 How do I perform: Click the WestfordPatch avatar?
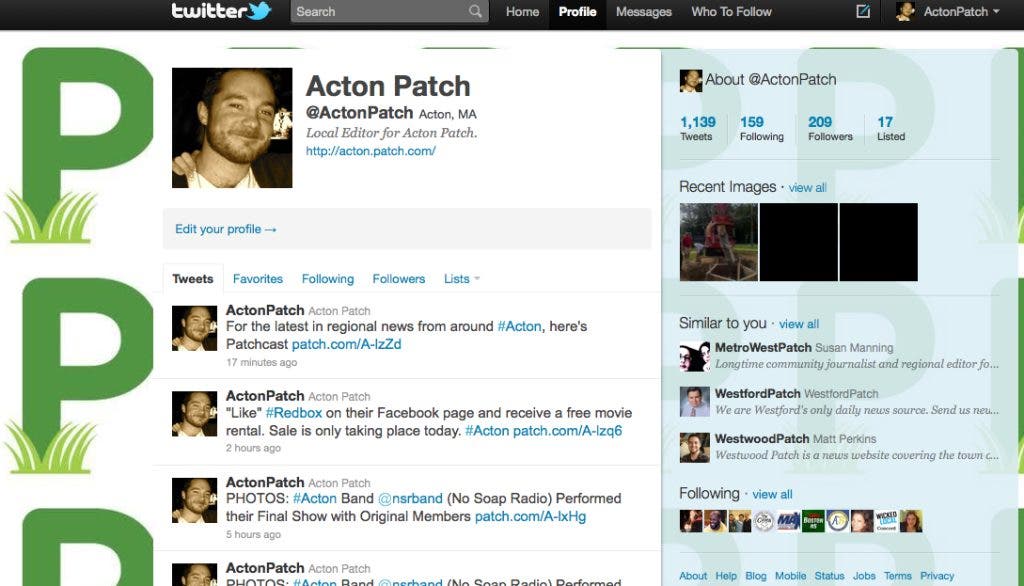pos(694,402)
